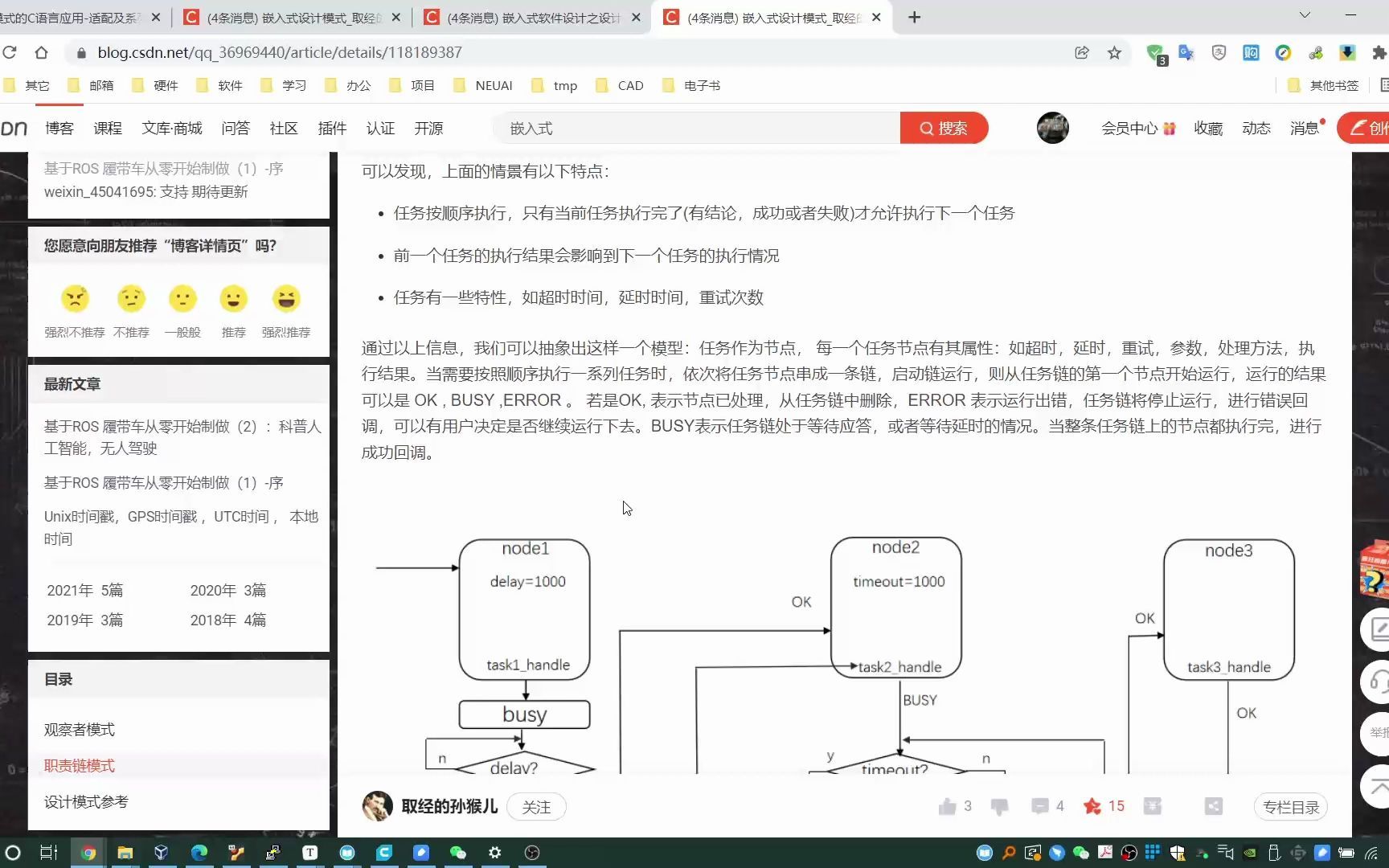The width and height of the screenshot is (1389, 868).
Task: Open Microsoft Edge from the taskbar
Action: click(199, 853)
